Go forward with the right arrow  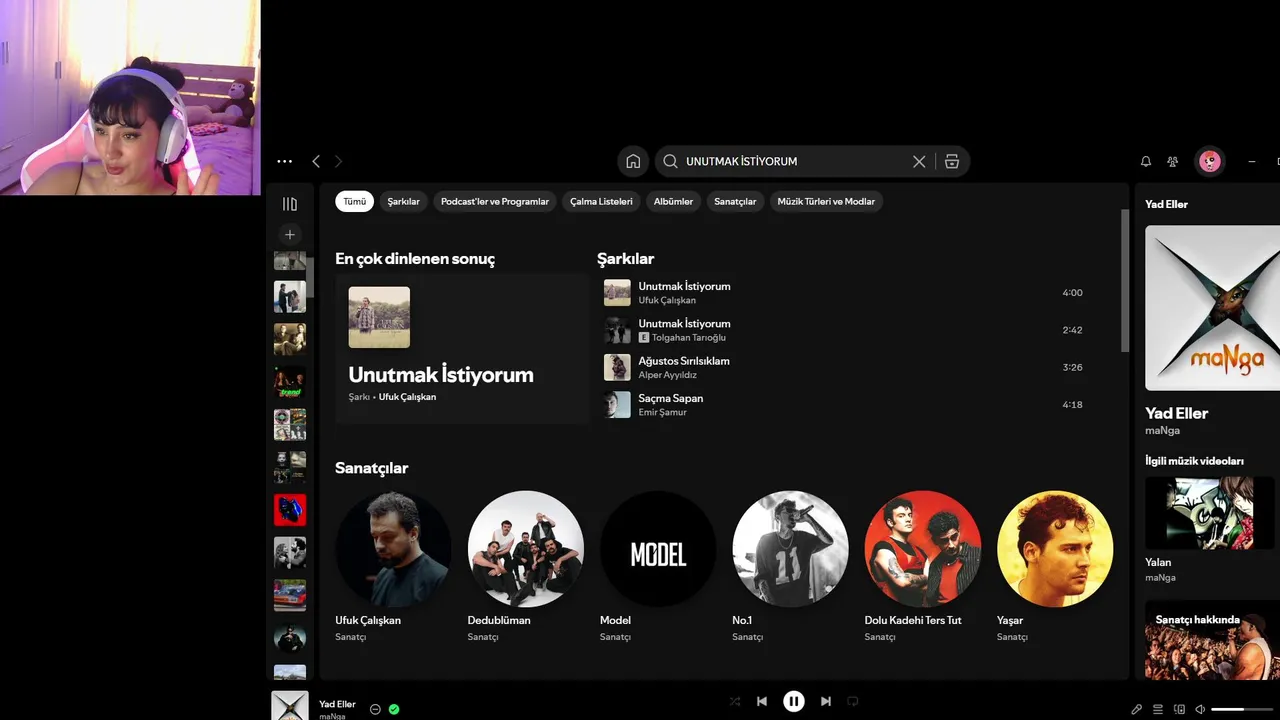click(338, 161)
